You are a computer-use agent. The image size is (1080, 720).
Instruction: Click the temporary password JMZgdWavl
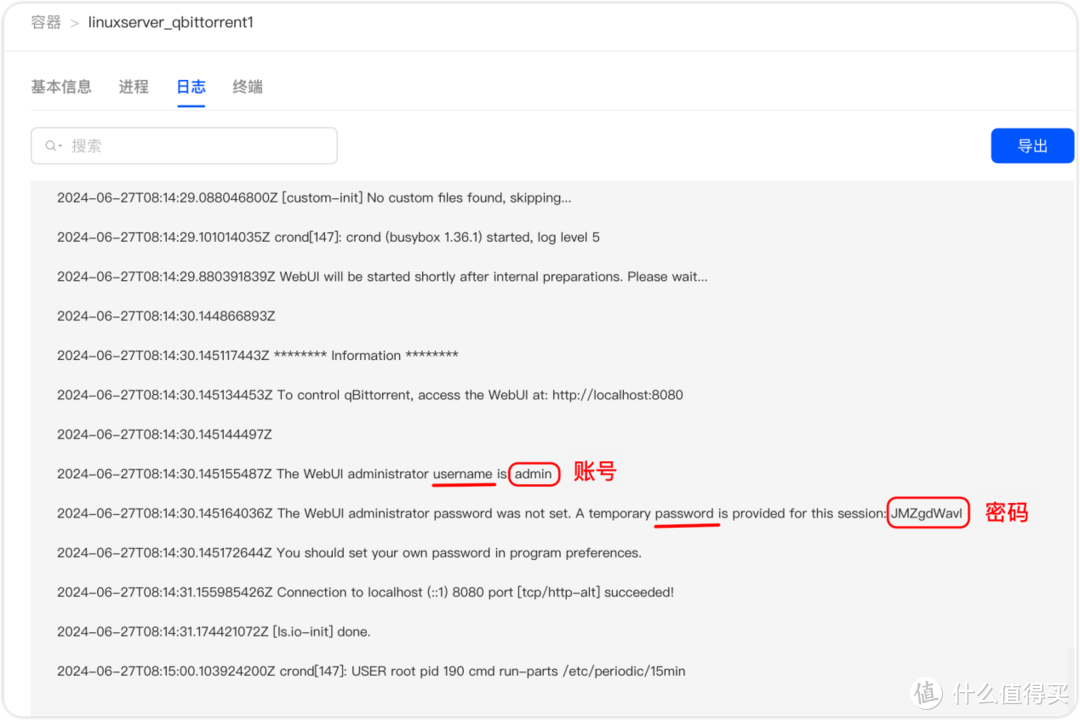(x=927, y=513)
